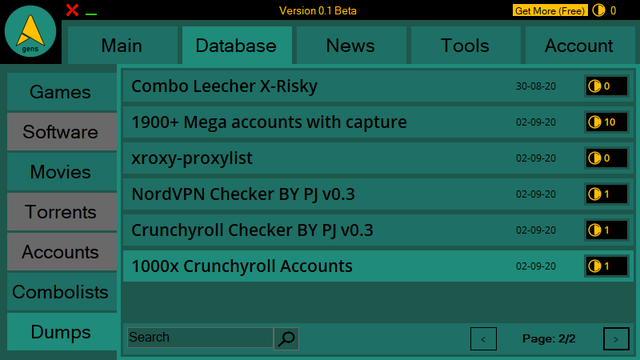Image resolution: width=640 pixels, height=360 pixels.
Task: Select xroxy-proxylist entry
Action: [378, 158]
